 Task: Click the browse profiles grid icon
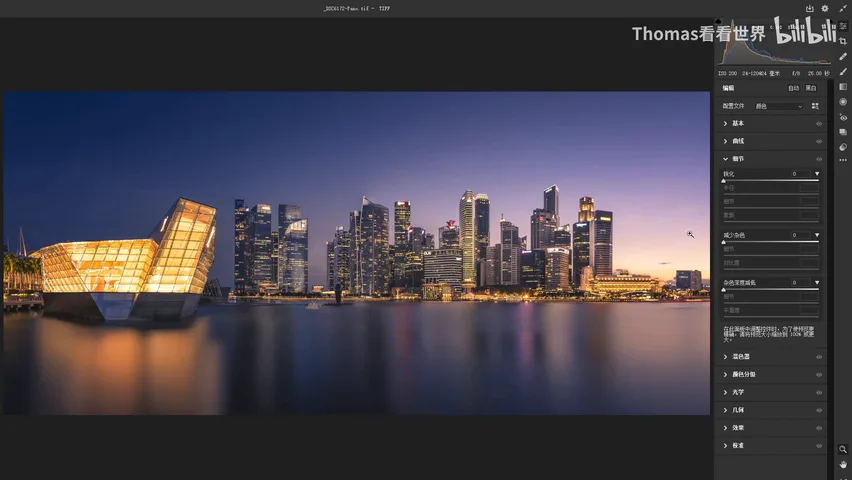(815, 106)
